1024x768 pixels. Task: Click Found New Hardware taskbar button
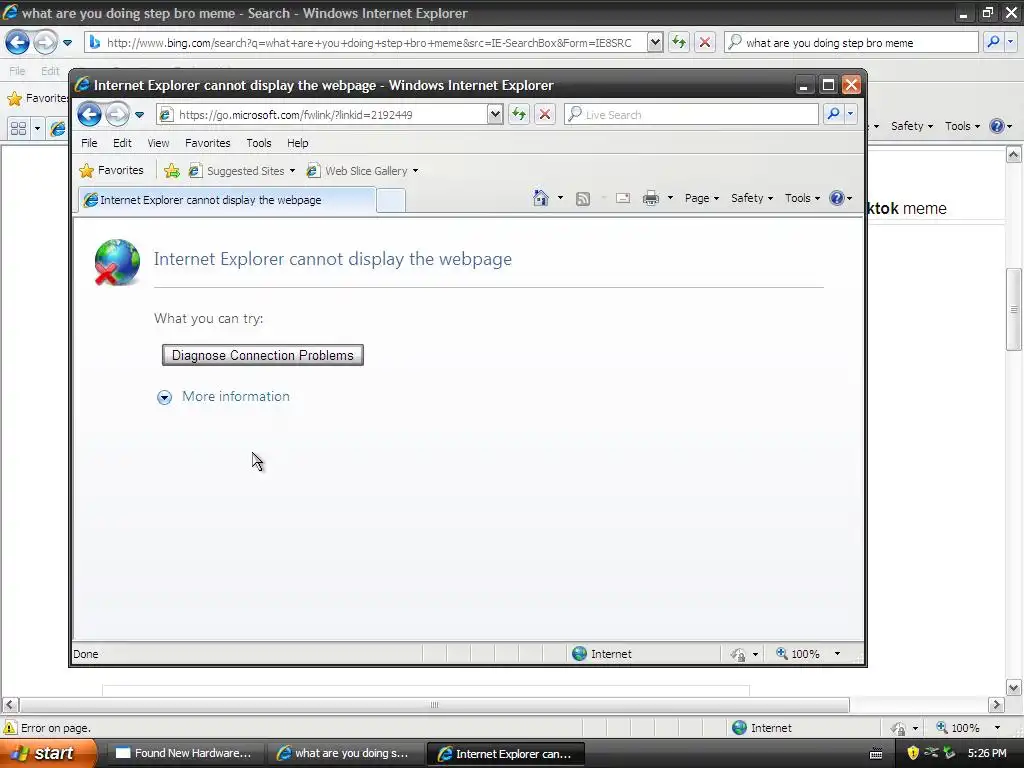pos(184,753)
